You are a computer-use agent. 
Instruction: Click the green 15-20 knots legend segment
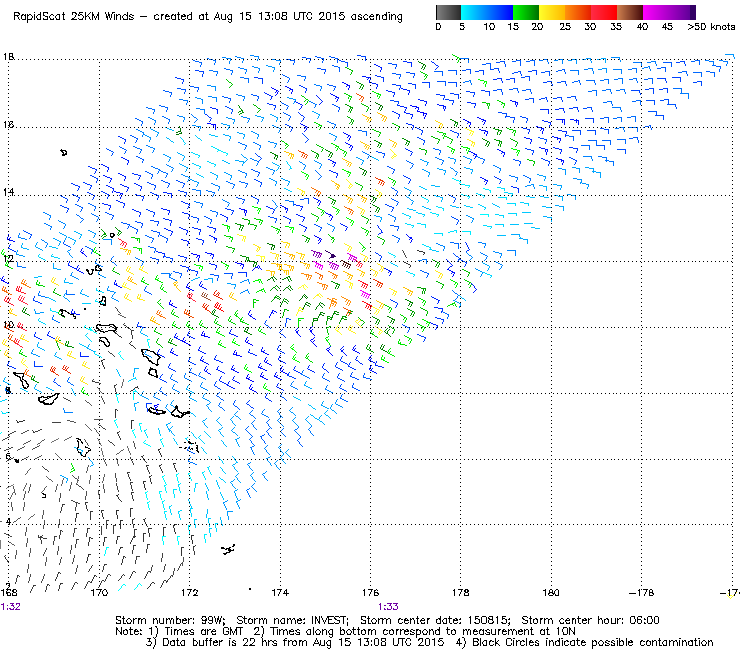[526, 12]
